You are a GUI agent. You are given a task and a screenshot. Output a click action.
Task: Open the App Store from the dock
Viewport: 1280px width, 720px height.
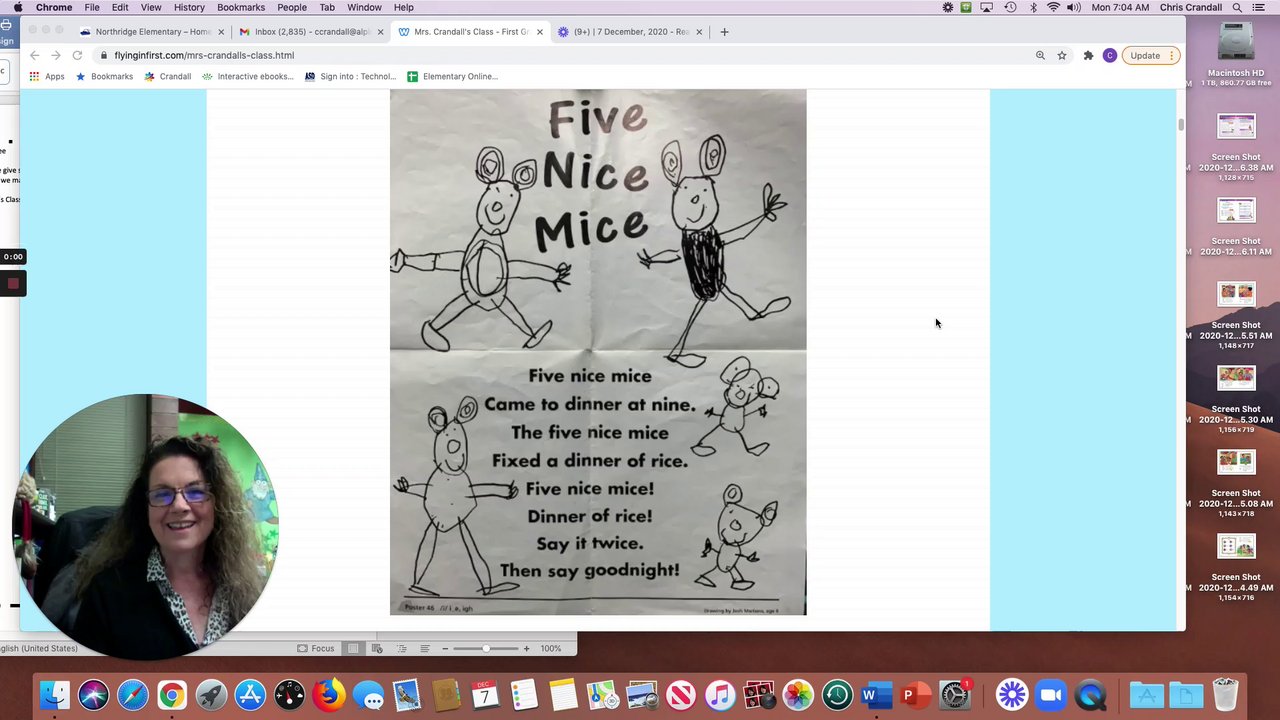tap(250, 694)
